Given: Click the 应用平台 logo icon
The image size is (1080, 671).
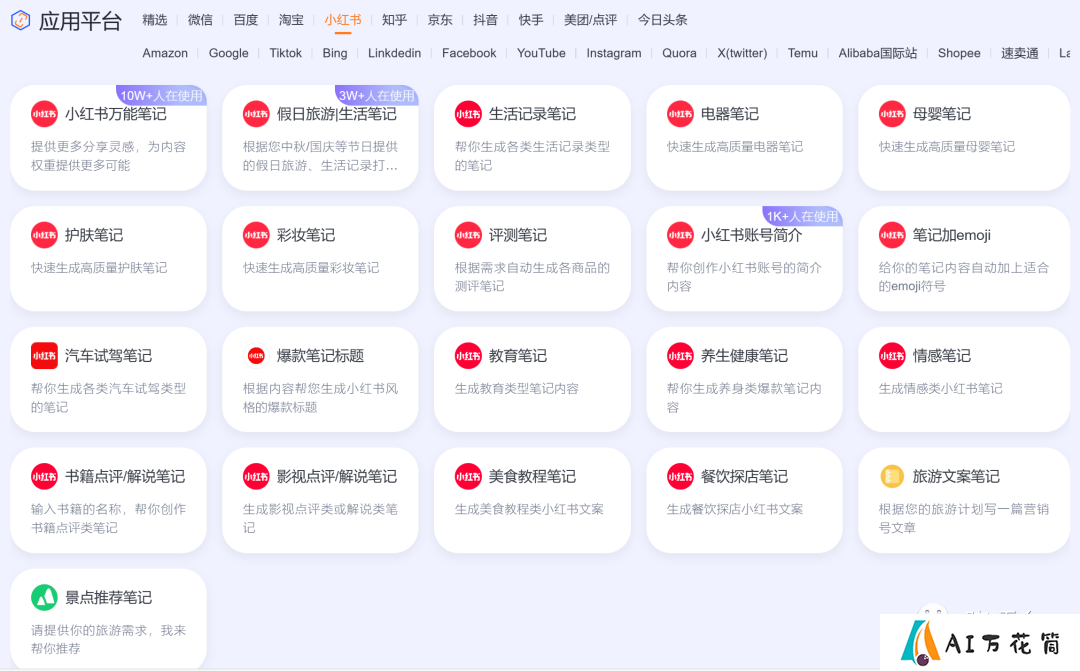Looking at the screenshot, I should point(21,21).
